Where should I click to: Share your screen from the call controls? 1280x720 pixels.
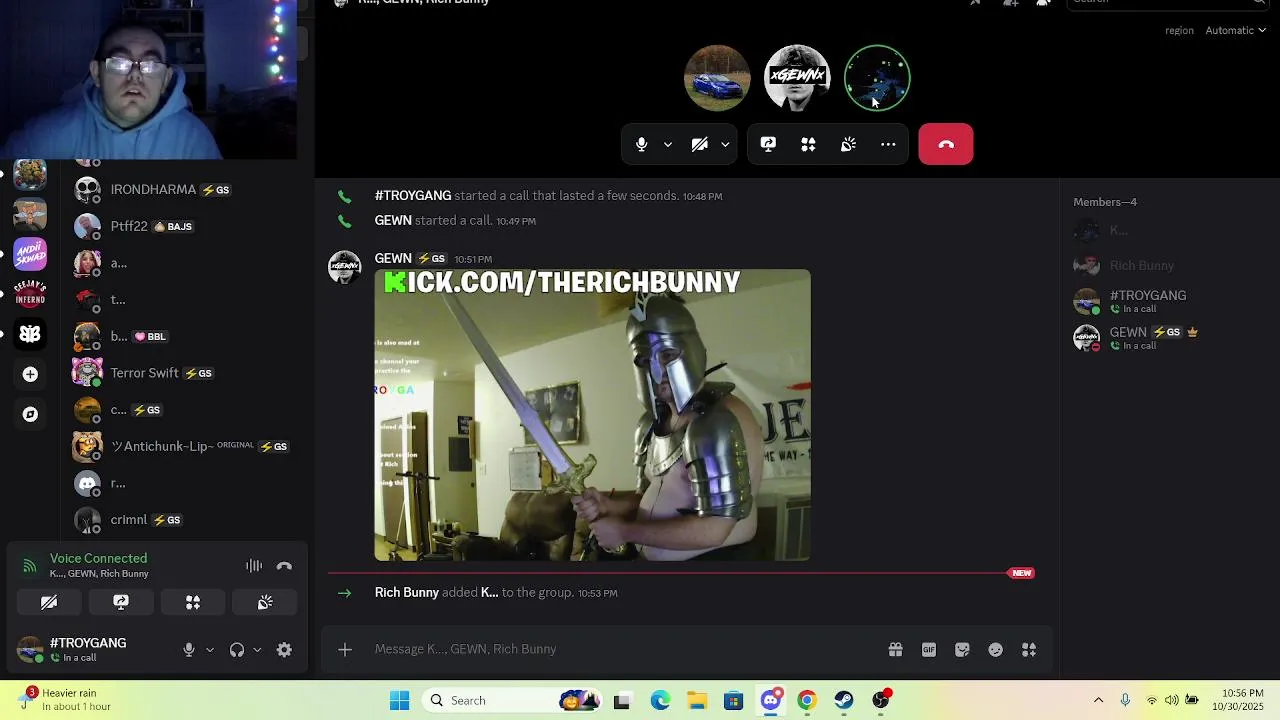[x=768, y=144]
